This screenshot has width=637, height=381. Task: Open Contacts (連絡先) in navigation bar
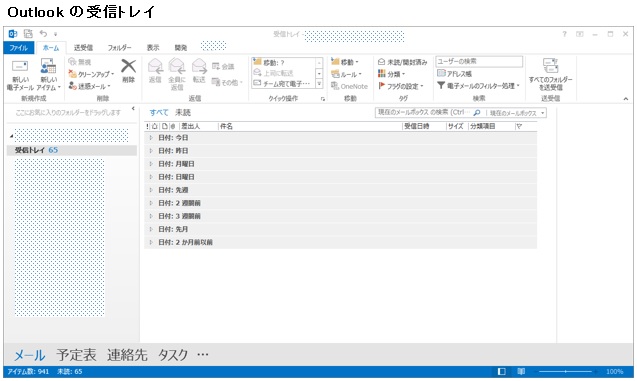click(x=127, y=355)
